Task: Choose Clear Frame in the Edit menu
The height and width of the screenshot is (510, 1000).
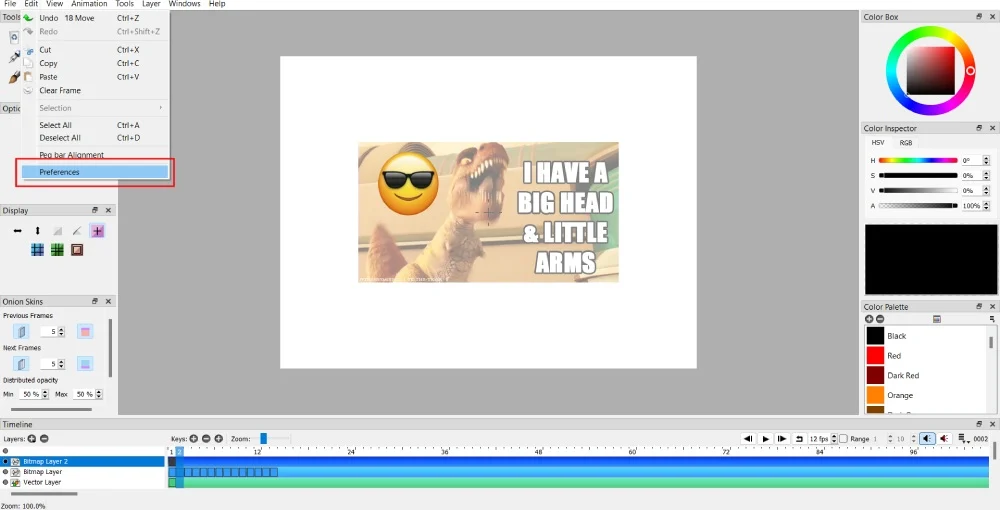Action: pyautogui.click(x=60, y=90)
